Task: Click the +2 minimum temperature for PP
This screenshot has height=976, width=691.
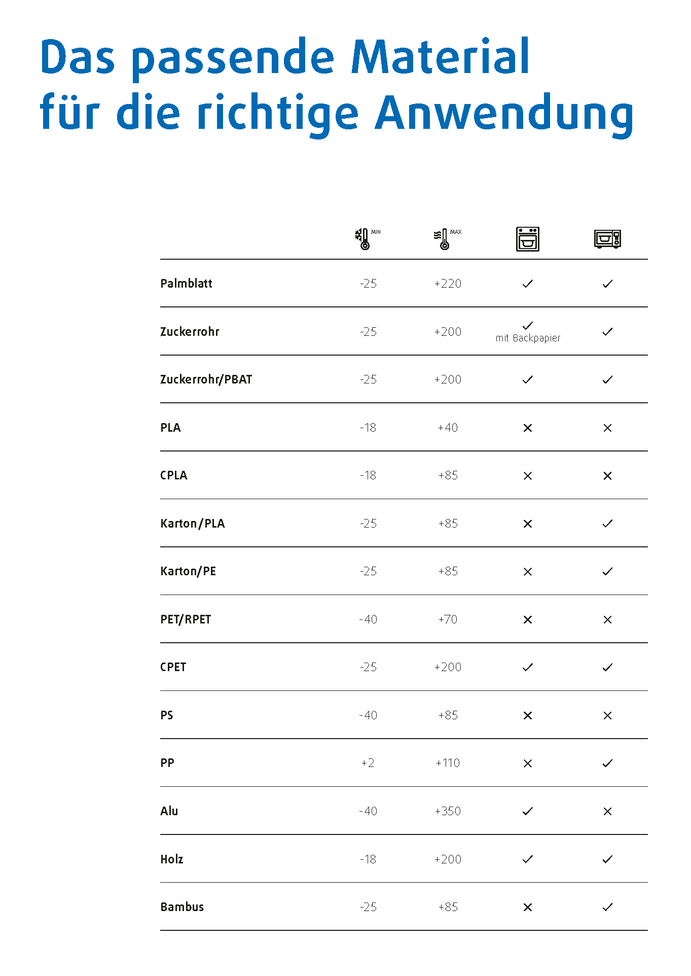Action: pyautogui.click(x=368, y=763)
